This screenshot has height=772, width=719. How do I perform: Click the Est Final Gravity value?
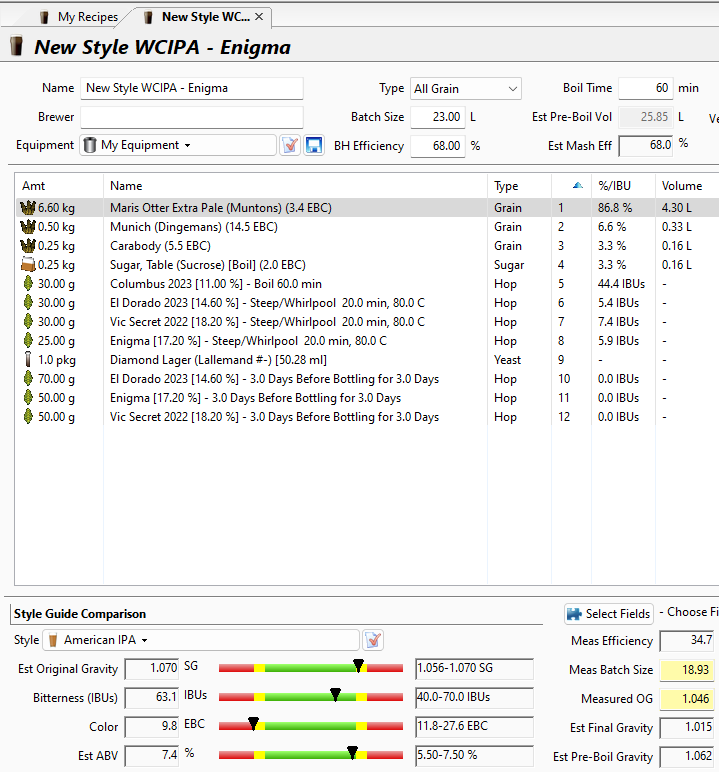pos(686,727)
